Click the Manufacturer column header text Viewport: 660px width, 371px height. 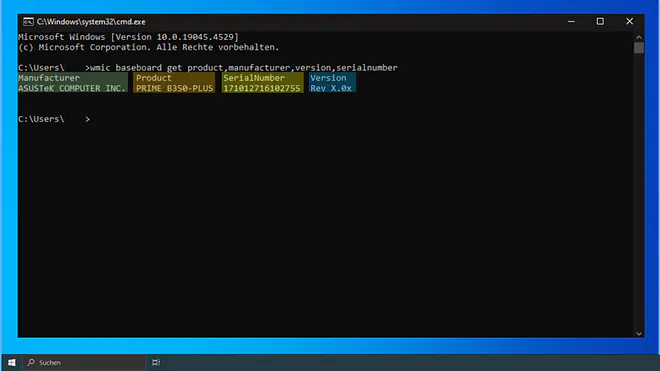(x=49, y=78)
